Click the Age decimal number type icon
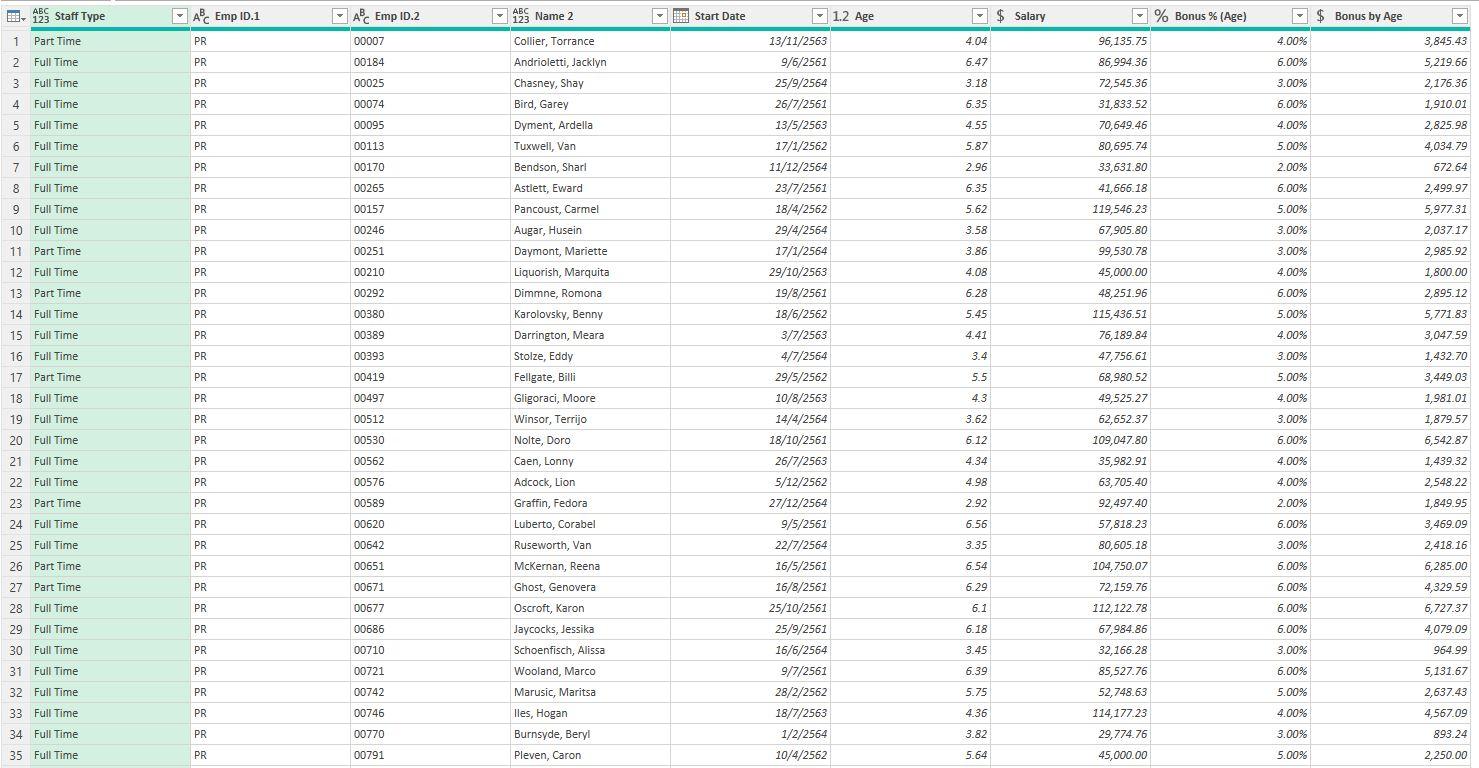The width and height of the screenshot is (1479, 768). 841,16
